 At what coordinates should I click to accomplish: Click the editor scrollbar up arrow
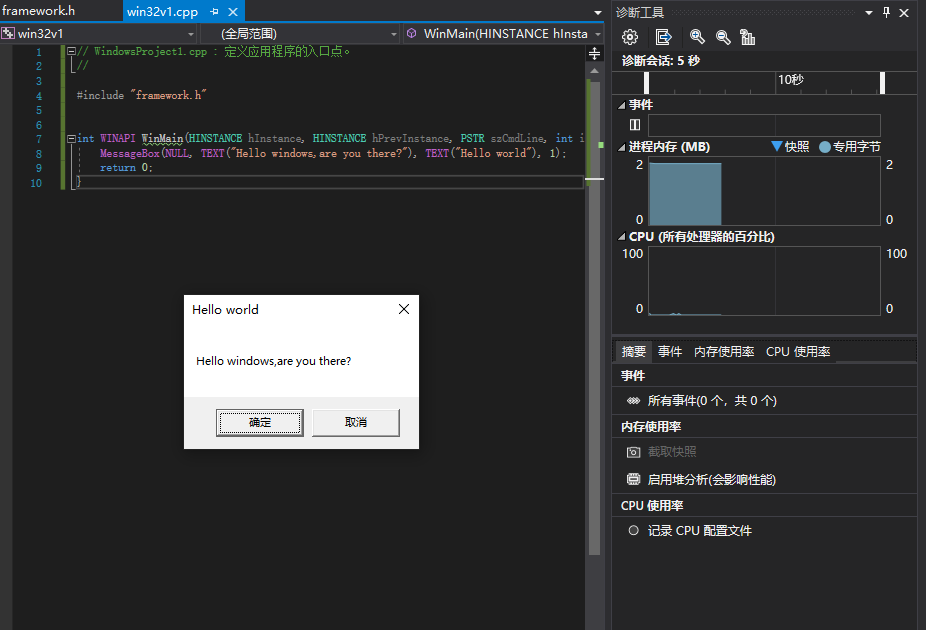[595, 71]
